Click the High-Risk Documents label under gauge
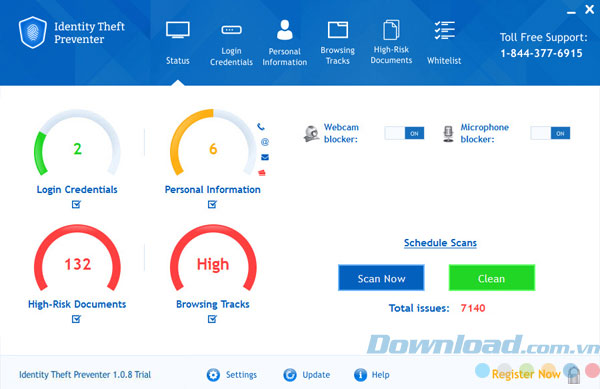 [77, 304]
